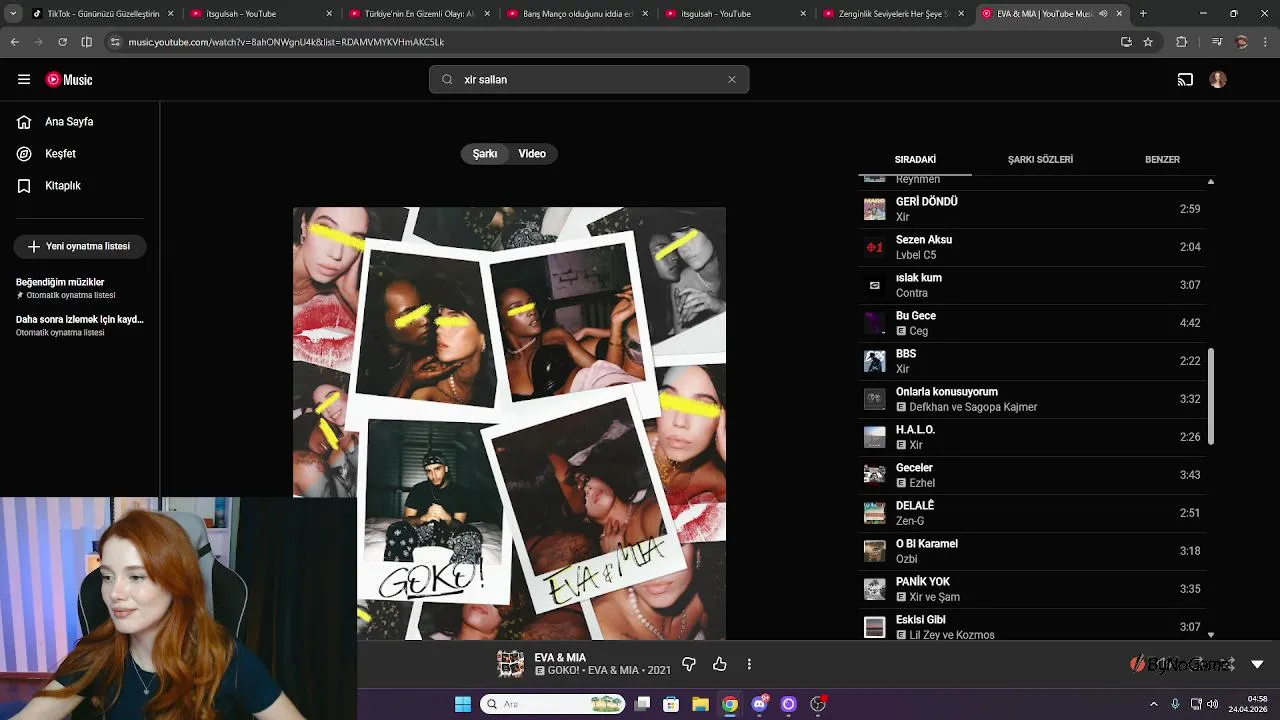Switch player to Video mode
The height and width of the screenshot is (720, 1280).
click(532, 154)
